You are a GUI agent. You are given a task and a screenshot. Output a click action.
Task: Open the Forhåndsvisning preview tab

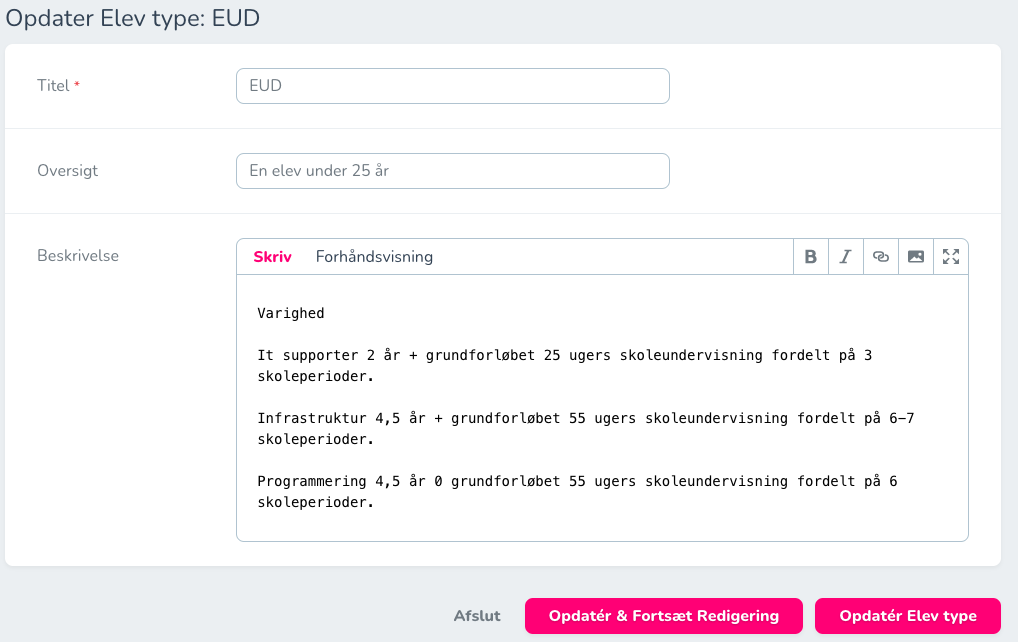(x=374, y=257)
